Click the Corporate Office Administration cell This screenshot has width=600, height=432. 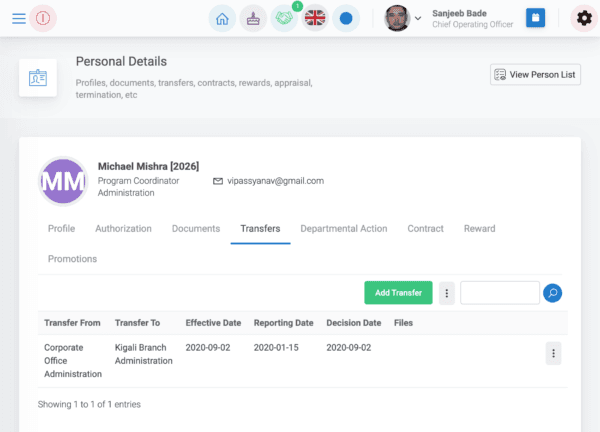73,360
